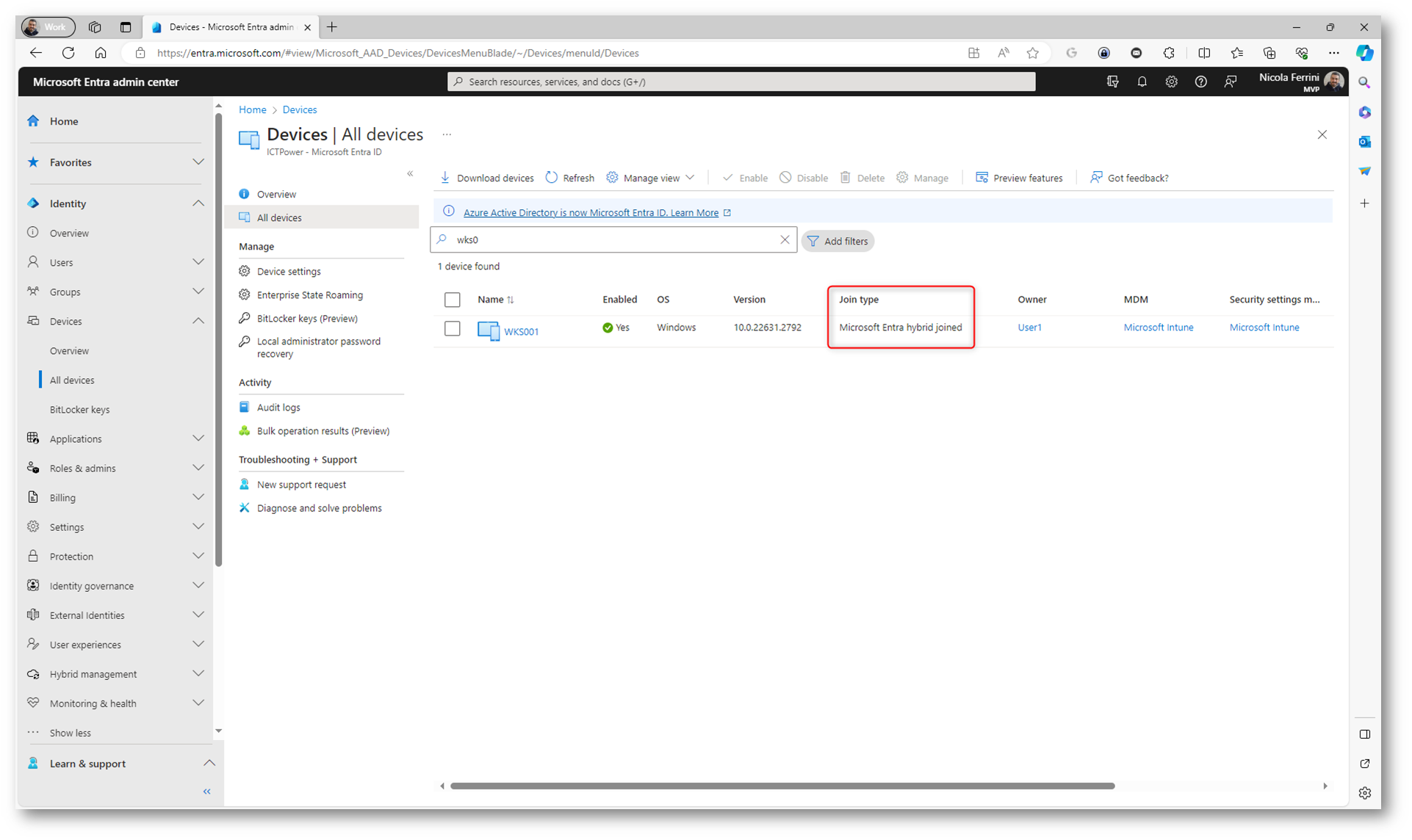Open a new browser tab
This screenshot has height=840, width=1412.
[332, 27]
